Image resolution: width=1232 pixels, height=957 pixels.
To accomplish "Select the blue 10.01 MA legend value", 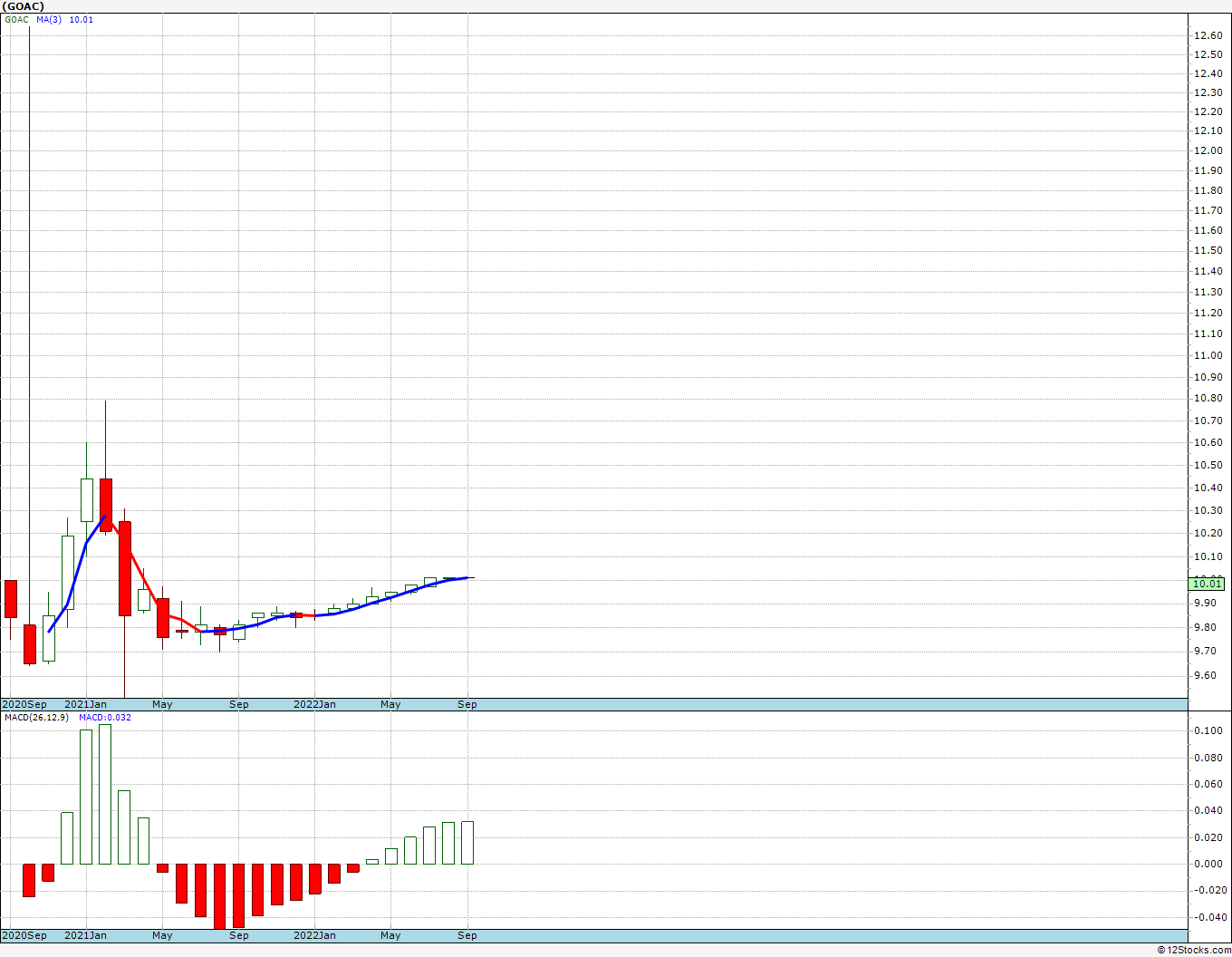I will point(82,20).
